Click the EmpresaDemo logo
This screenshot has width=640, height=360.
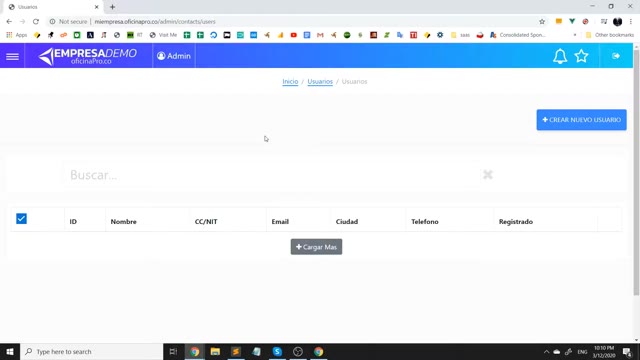tap(88, 56)
